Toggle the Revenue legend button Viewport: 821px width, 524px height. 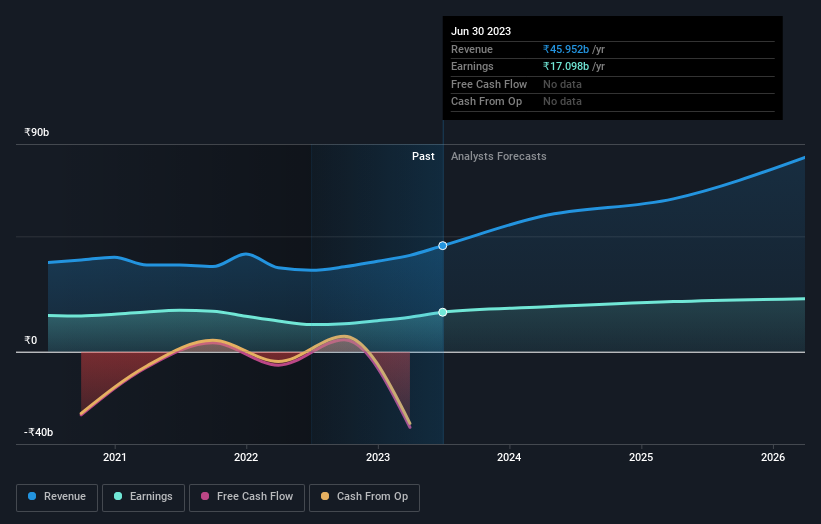[x=57, y=497]
